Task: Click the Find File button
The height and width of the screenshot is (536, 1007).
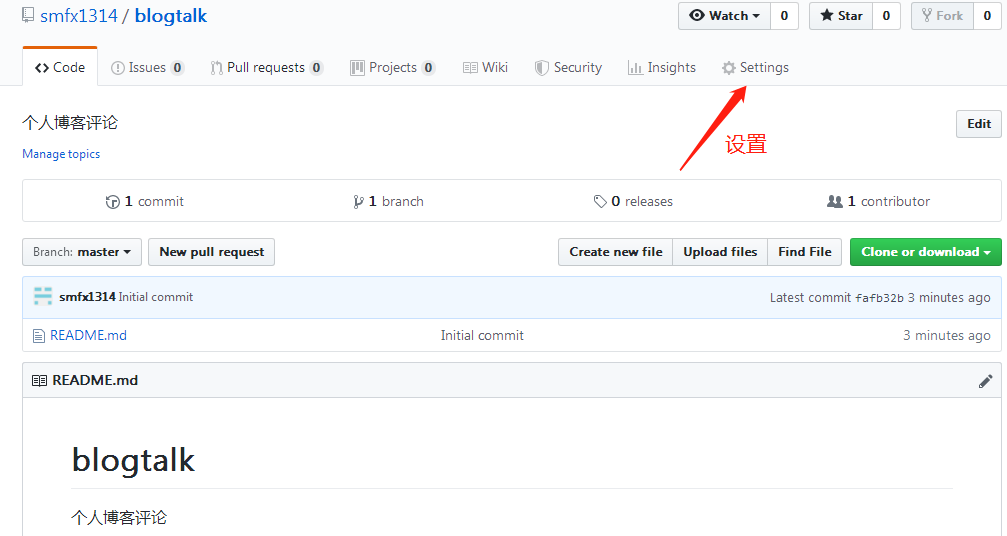Action: pyautogui.click(x=805, y=252)
